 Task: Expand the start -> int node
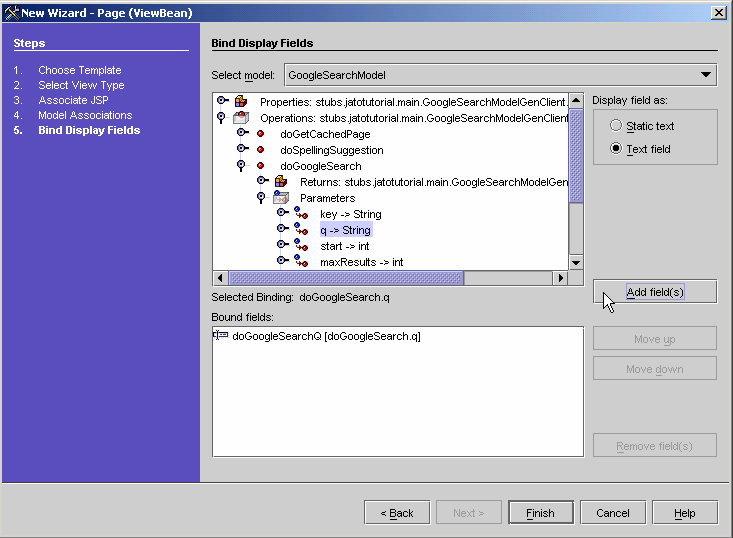coord(282,244)
